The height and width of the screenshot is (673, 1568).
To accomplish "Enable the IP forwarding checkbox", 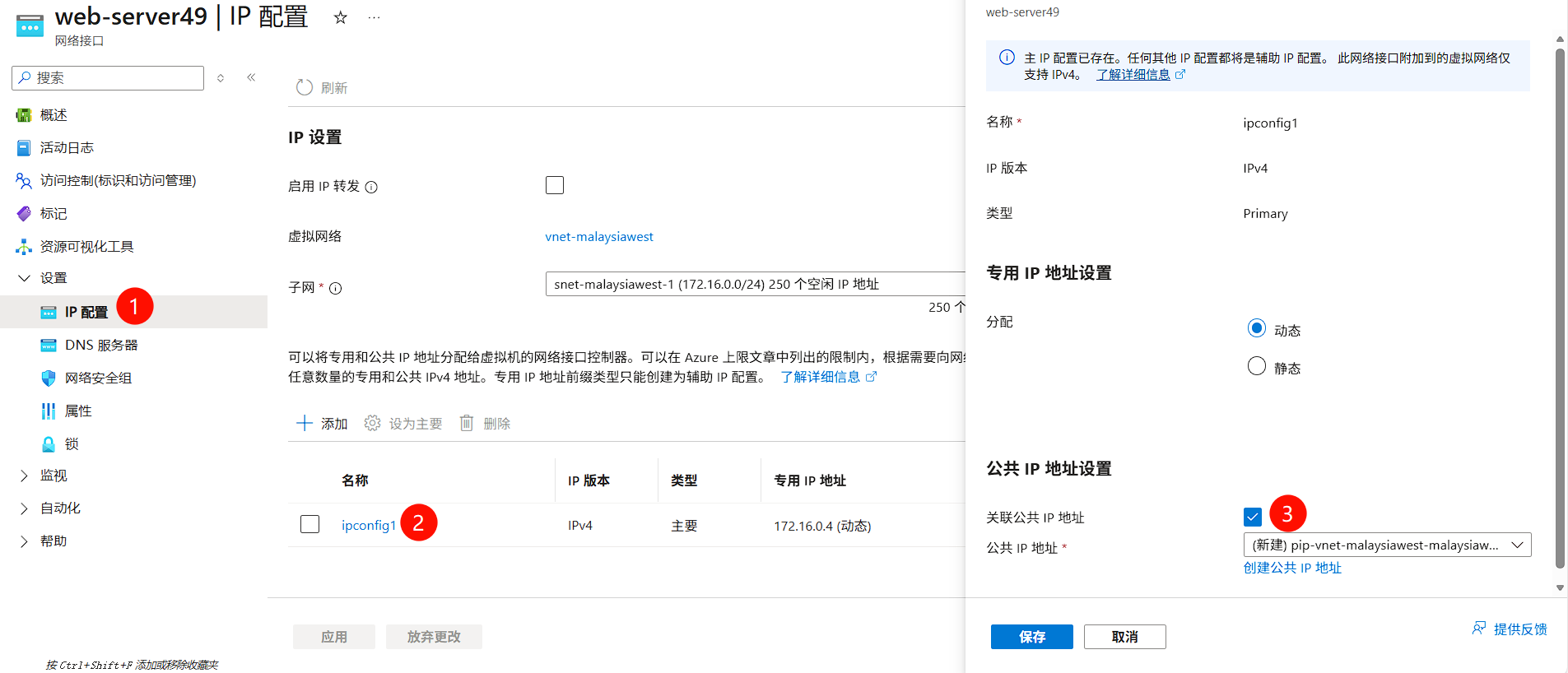I will [555, 185].
